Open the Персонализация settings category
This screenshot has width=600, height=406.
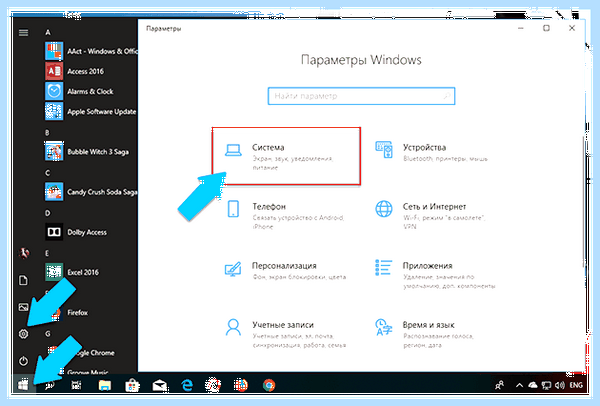(285, 271)
